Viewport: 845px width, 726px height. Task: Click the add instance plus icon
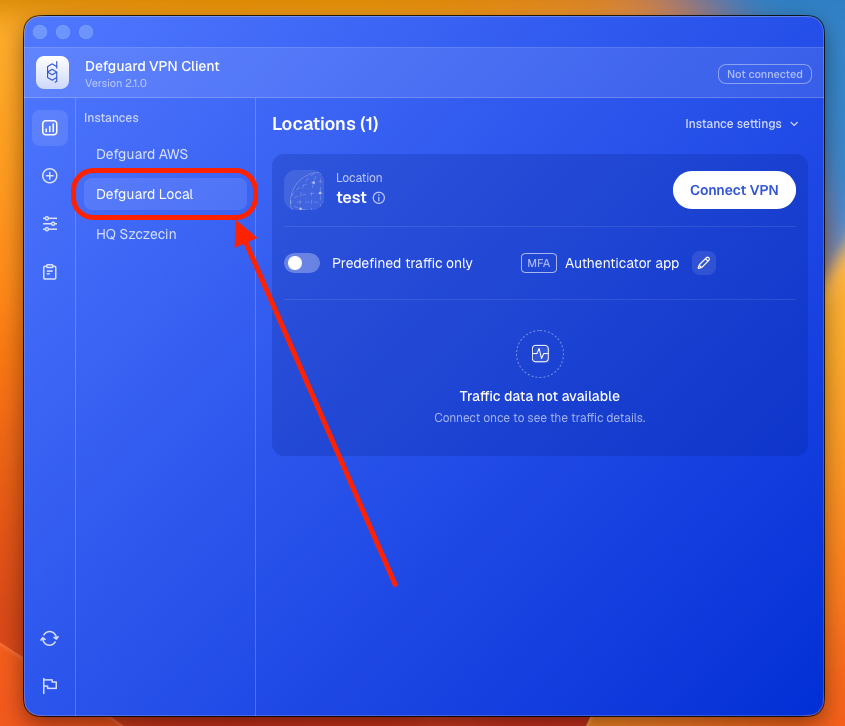click(x=50, y=176)
